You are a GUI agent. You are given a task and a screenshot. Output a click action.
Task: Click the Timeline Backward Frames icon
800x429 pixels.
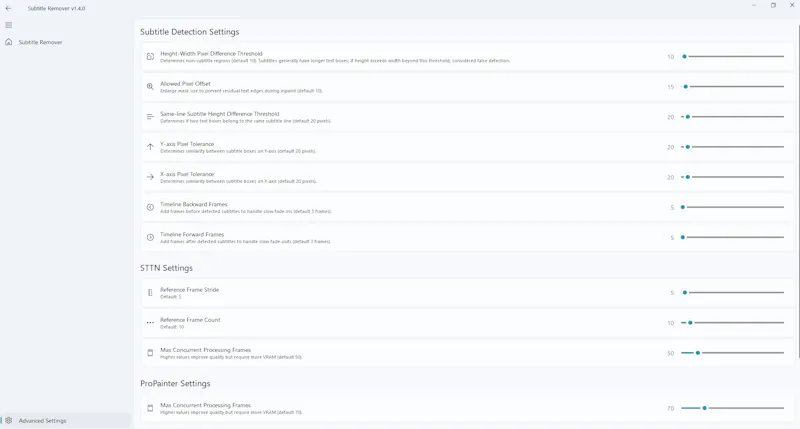click(150, 207)
